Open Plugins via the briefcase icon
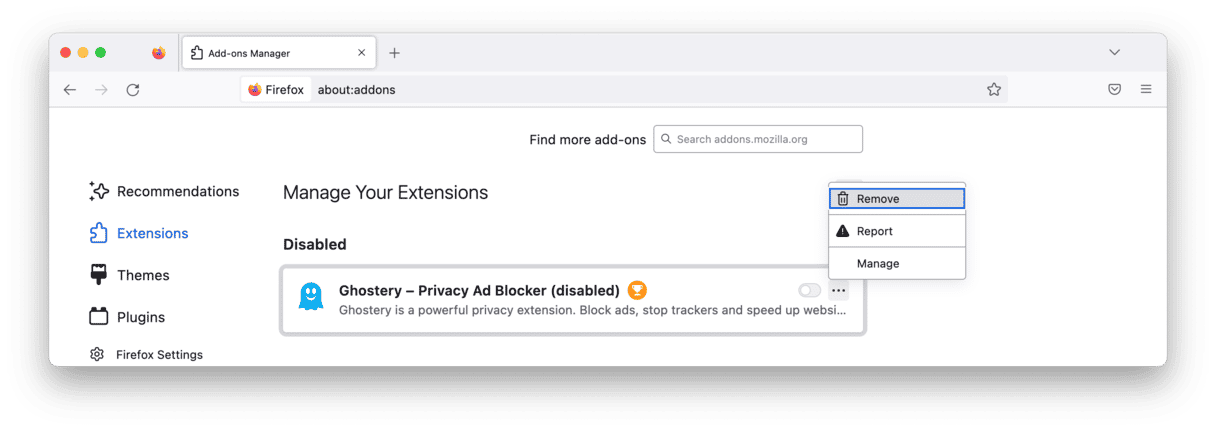Screen dimensions: 1216x431 pyautogui.click(x=98, y=317)
